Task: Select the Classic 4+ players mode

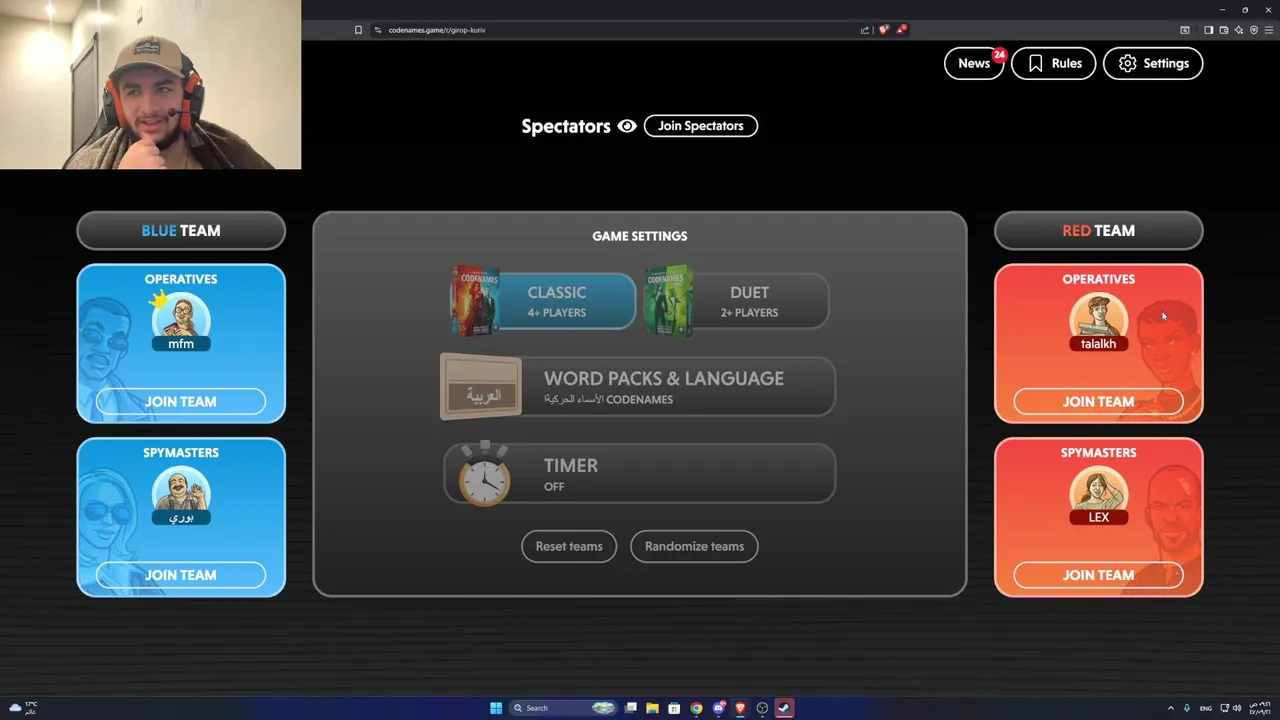Action: pos(543,301)
